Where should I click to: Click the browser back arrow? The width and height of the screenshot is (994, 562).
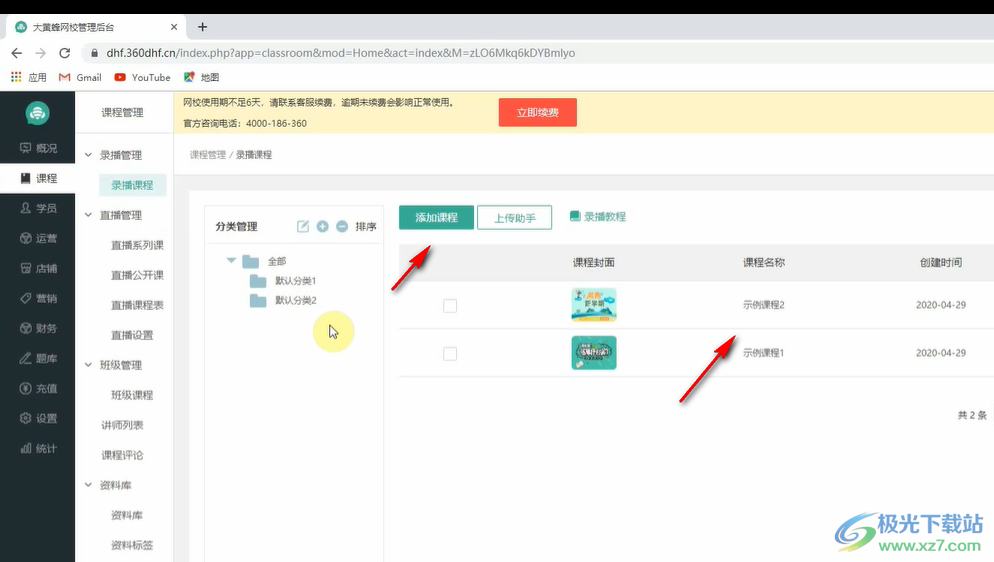[16, 53]
